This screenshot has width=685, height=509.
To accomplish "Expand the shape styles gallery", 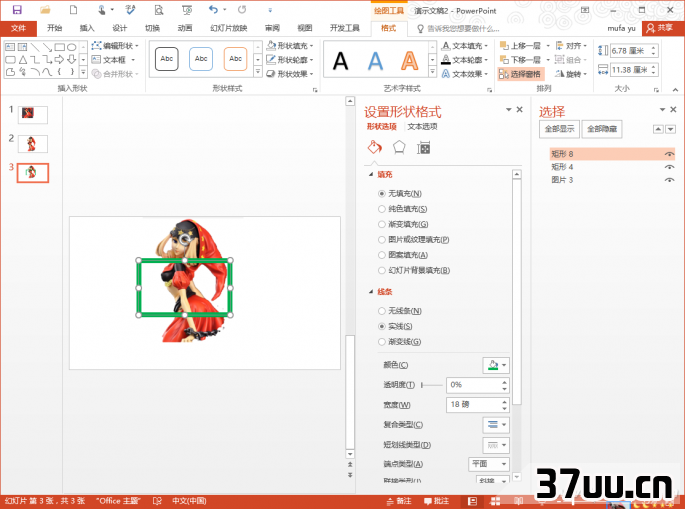I will [x=258, y=73].
